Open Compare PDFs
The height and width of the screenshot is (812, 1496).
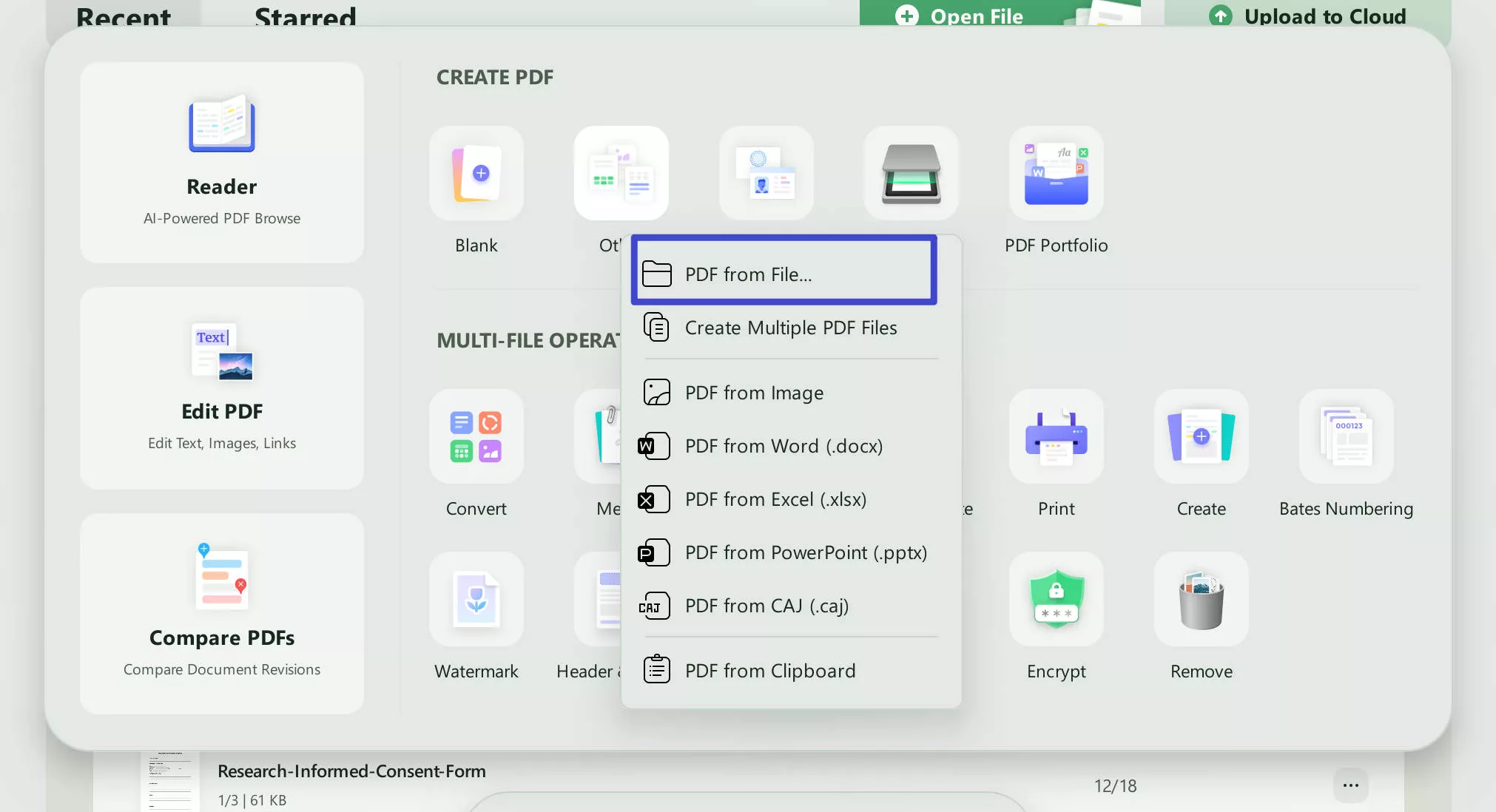[221, 614]
